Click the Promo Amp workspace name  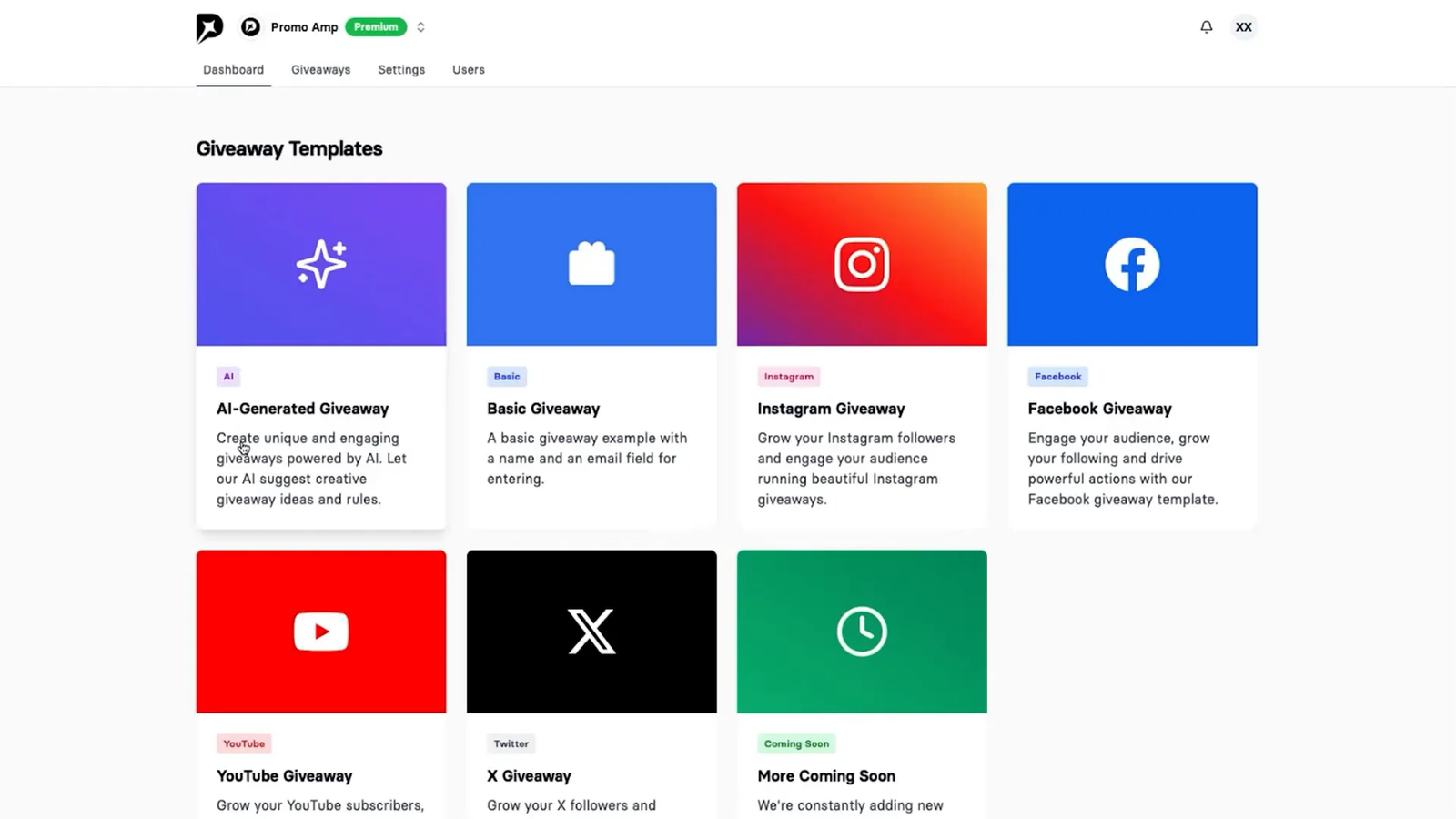(304, 27)
